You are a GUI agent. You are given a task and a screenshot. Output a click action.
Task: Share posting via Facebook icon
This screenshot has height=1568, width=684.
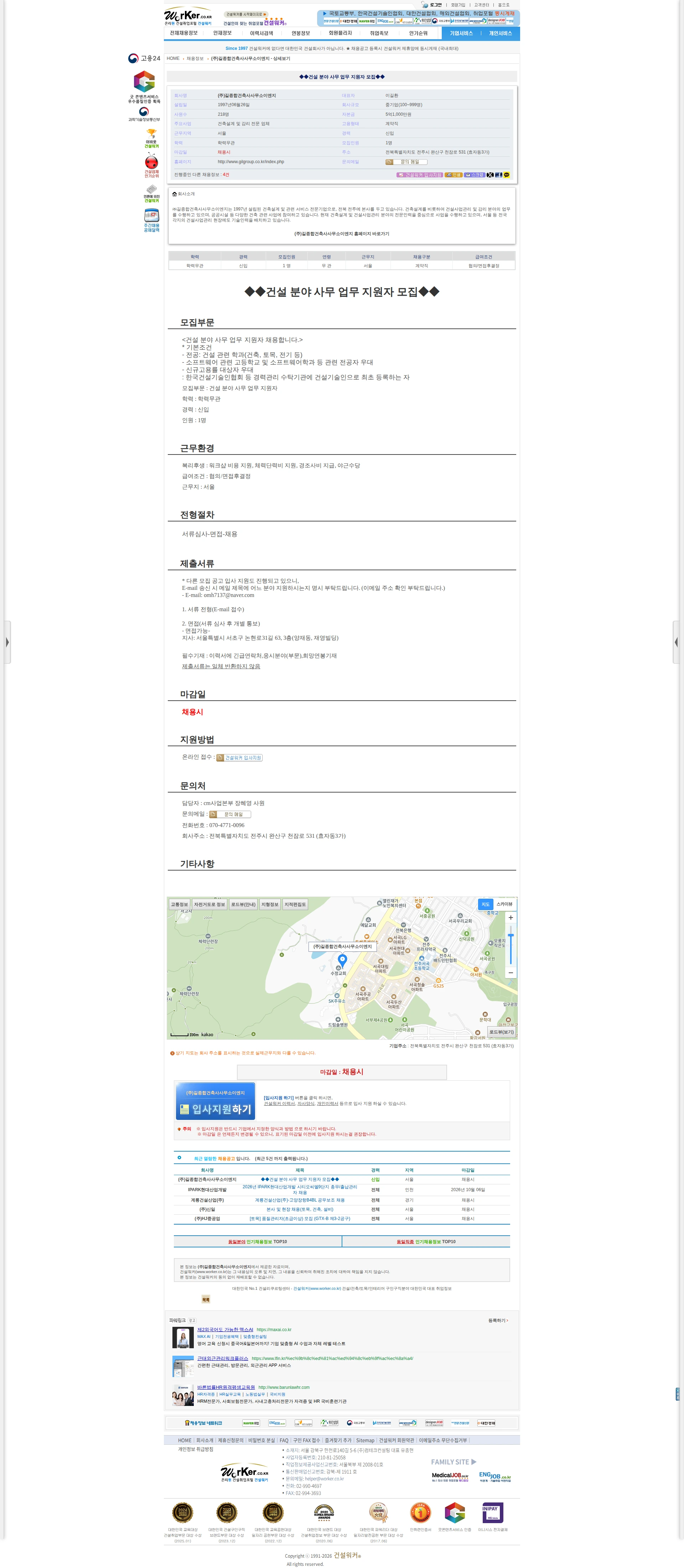[x=498, y=175]
